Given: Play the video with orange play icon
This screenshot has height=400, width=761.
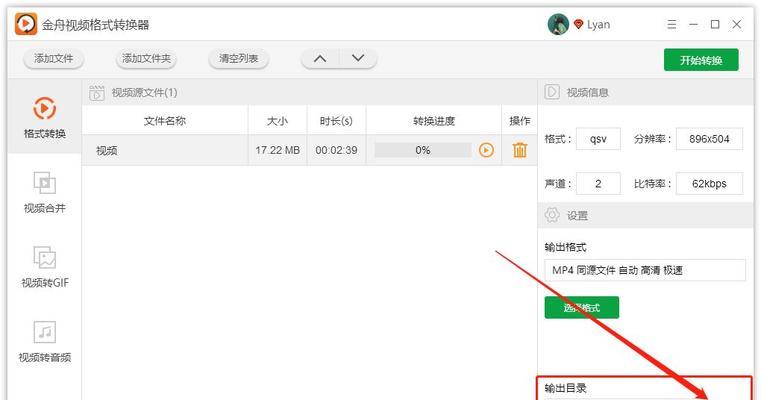Looking at the screenshot, I should (x=486, y=150).
